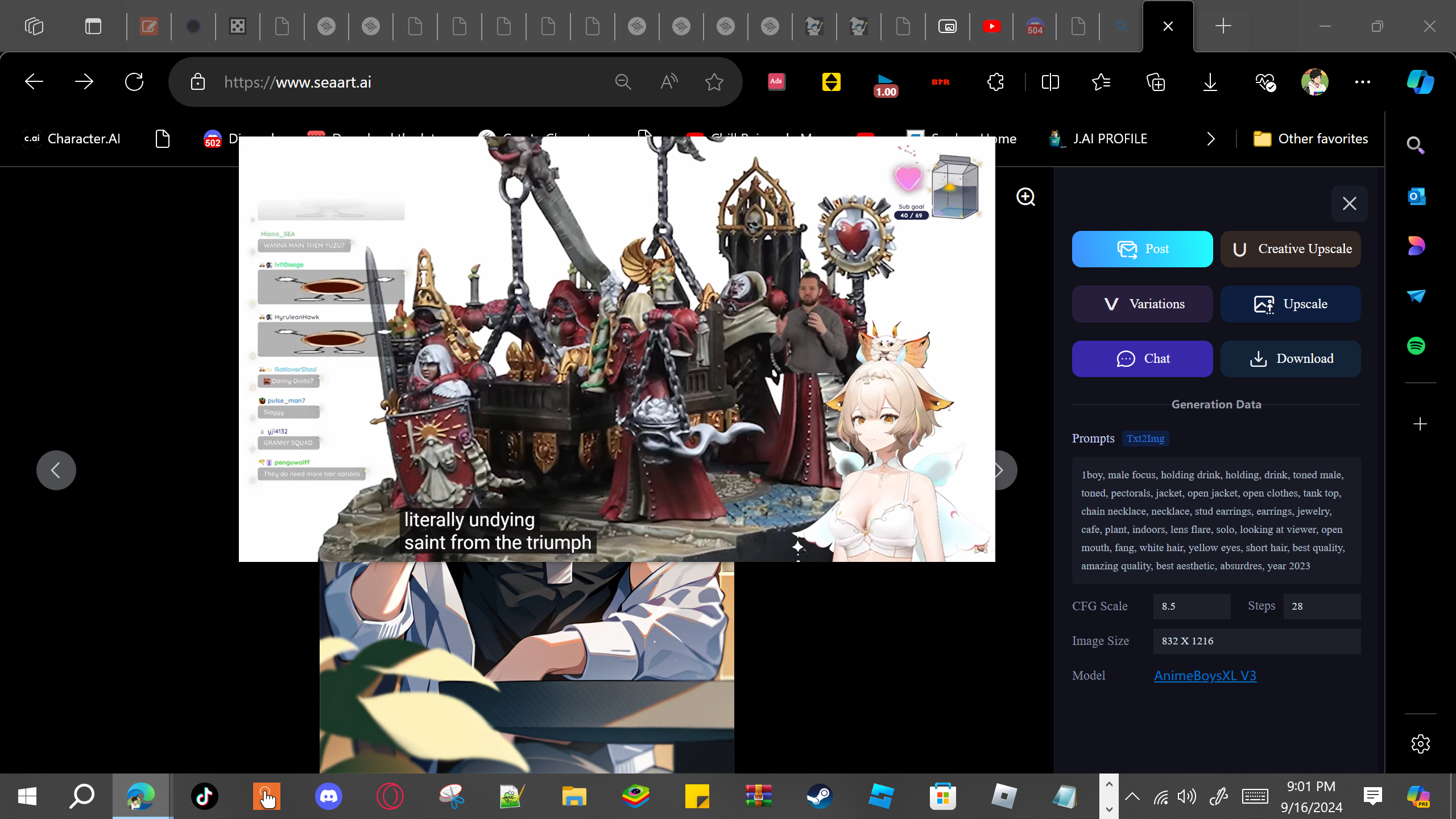The width and height of the screenshot is (1456, 819).
Task: Open the extension showing 1.00 badge
Action: pos(886,85)
